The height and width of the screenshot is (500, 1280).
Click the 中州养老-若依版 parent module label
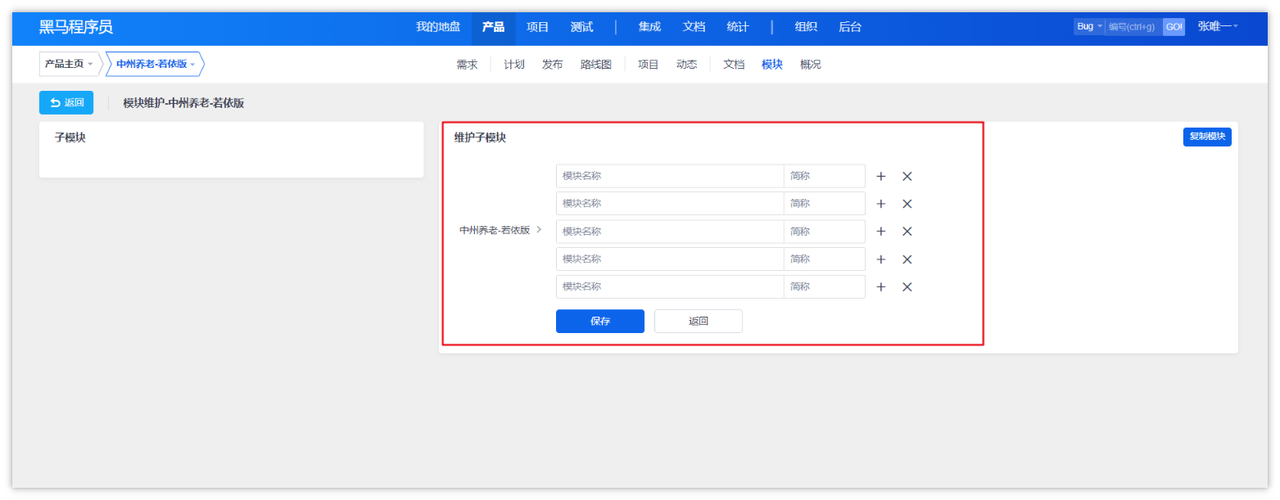coord(494,230)
